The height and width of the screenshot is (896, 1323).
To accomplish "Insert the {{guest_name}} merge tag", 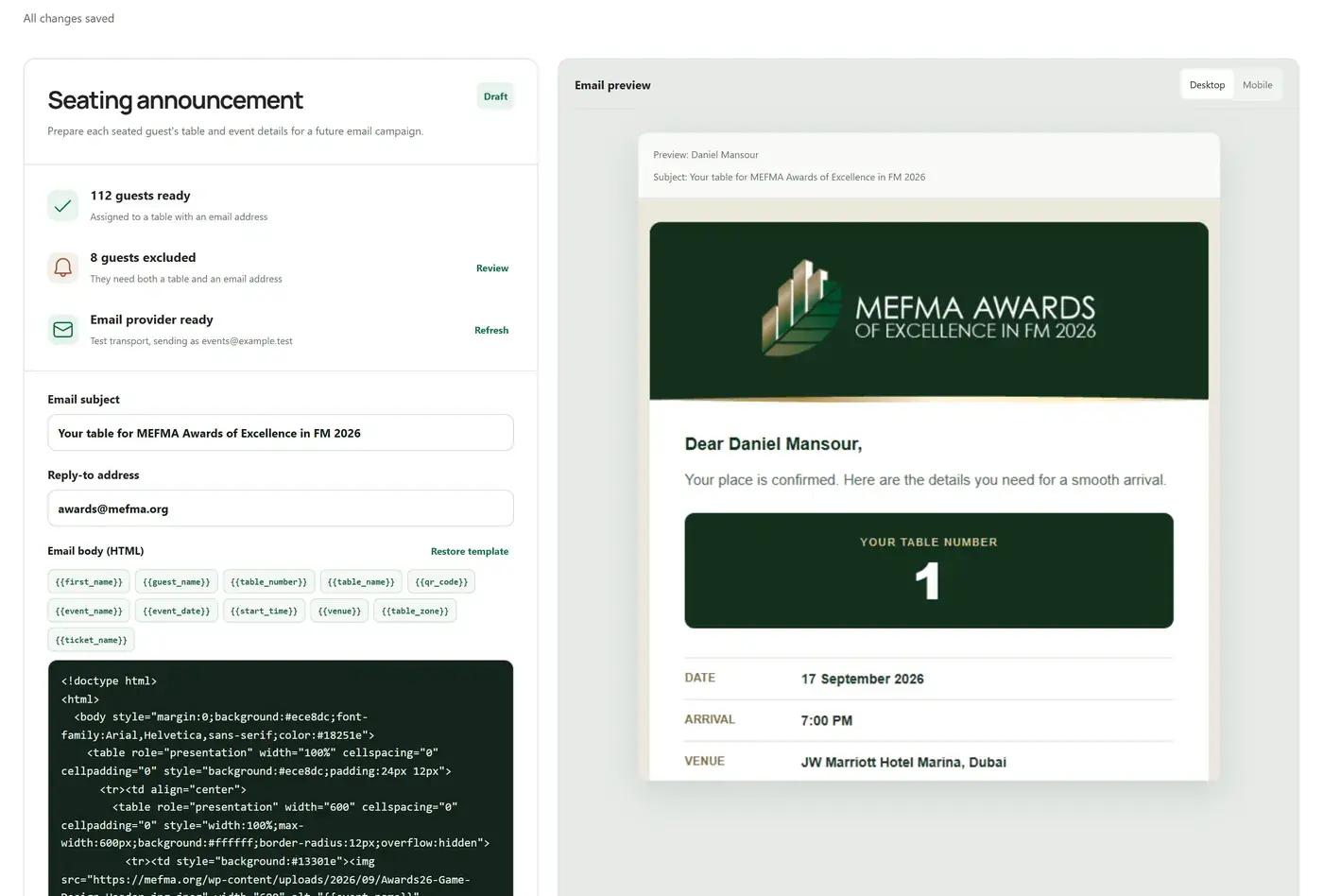I will click(177, 582).
